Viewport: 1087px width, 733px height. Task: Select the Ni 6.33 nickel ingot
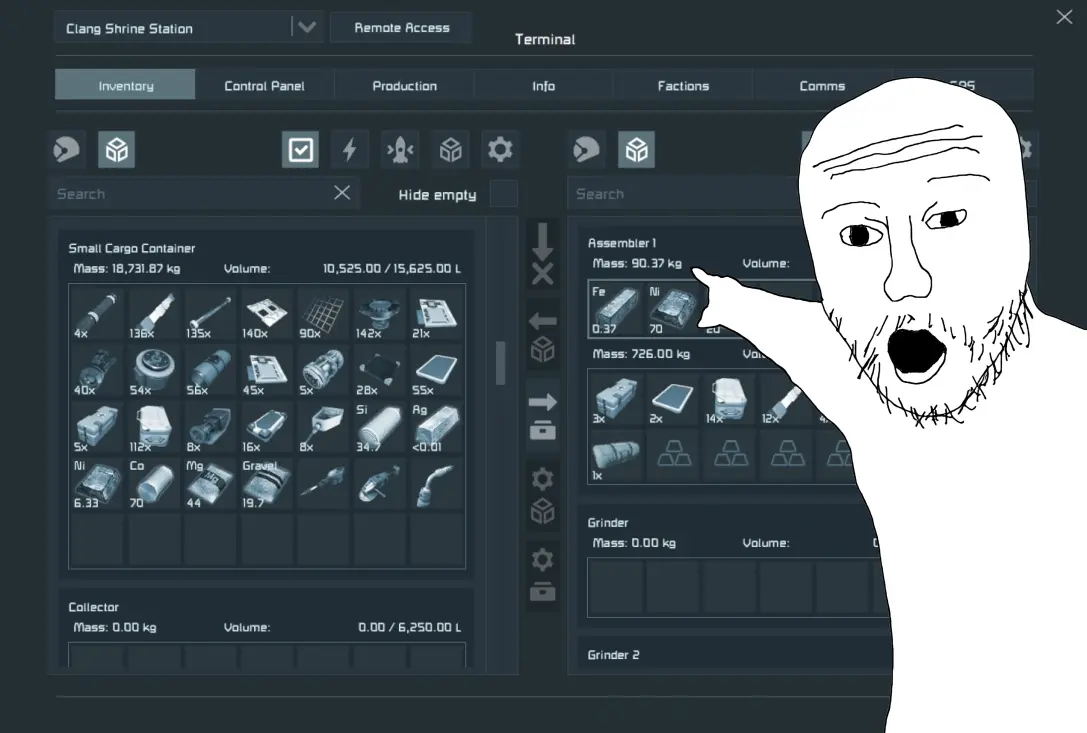coord(96,483)
